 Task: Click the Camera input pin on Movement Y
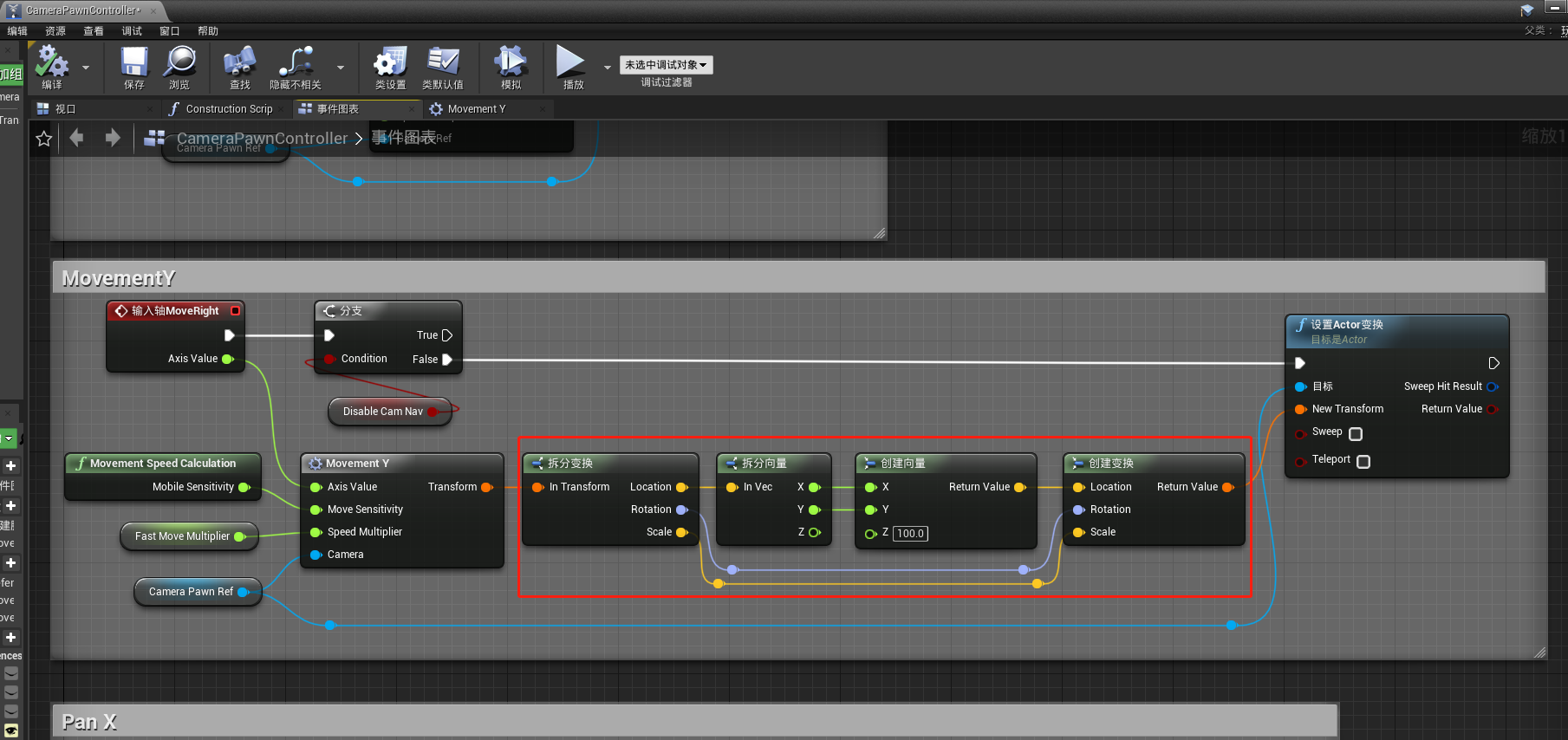tap(316, 555)
